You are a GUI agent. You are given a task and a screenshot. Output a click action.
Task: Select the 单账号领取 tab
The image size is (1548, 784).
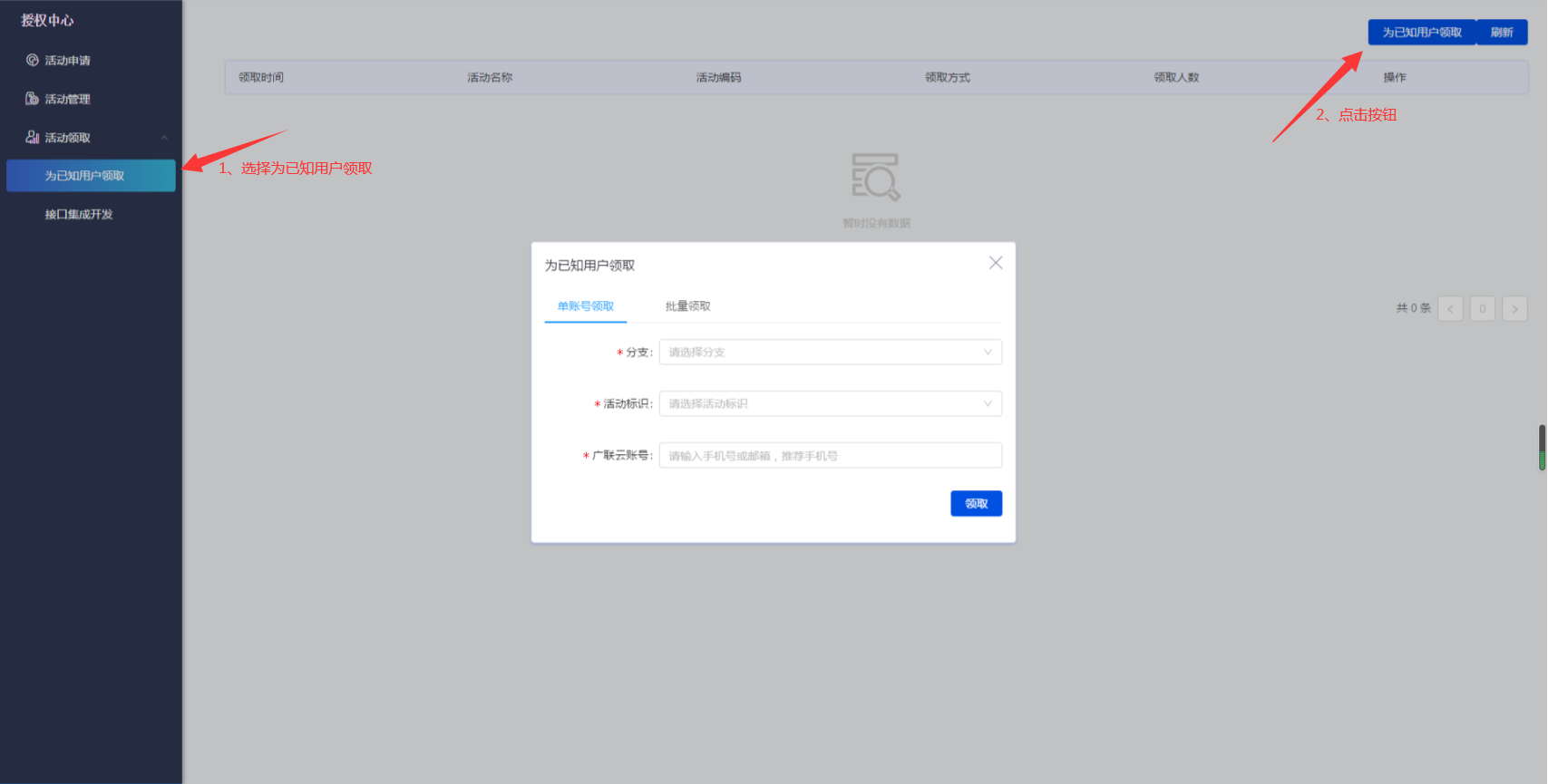tap(585, 306)
